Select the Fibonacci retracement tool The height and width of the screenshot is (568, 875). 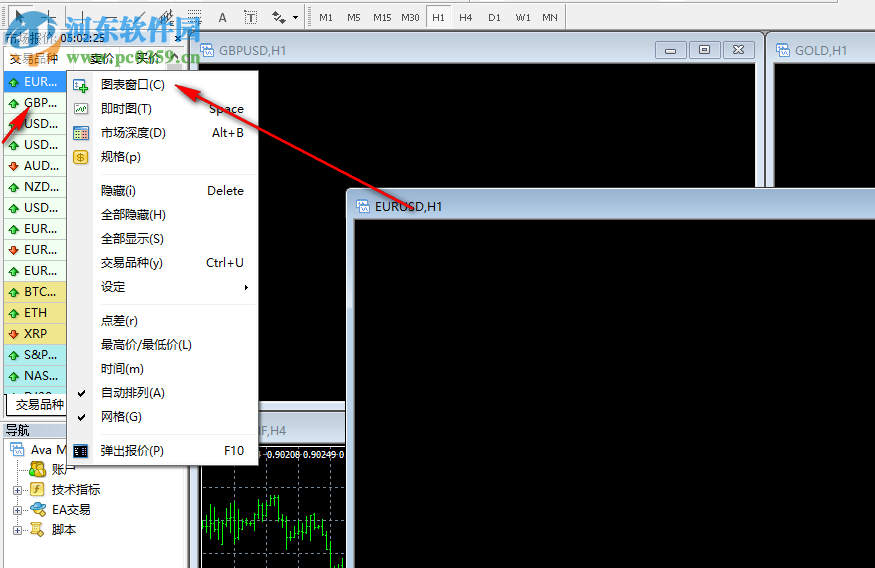[x=194, y=17]
